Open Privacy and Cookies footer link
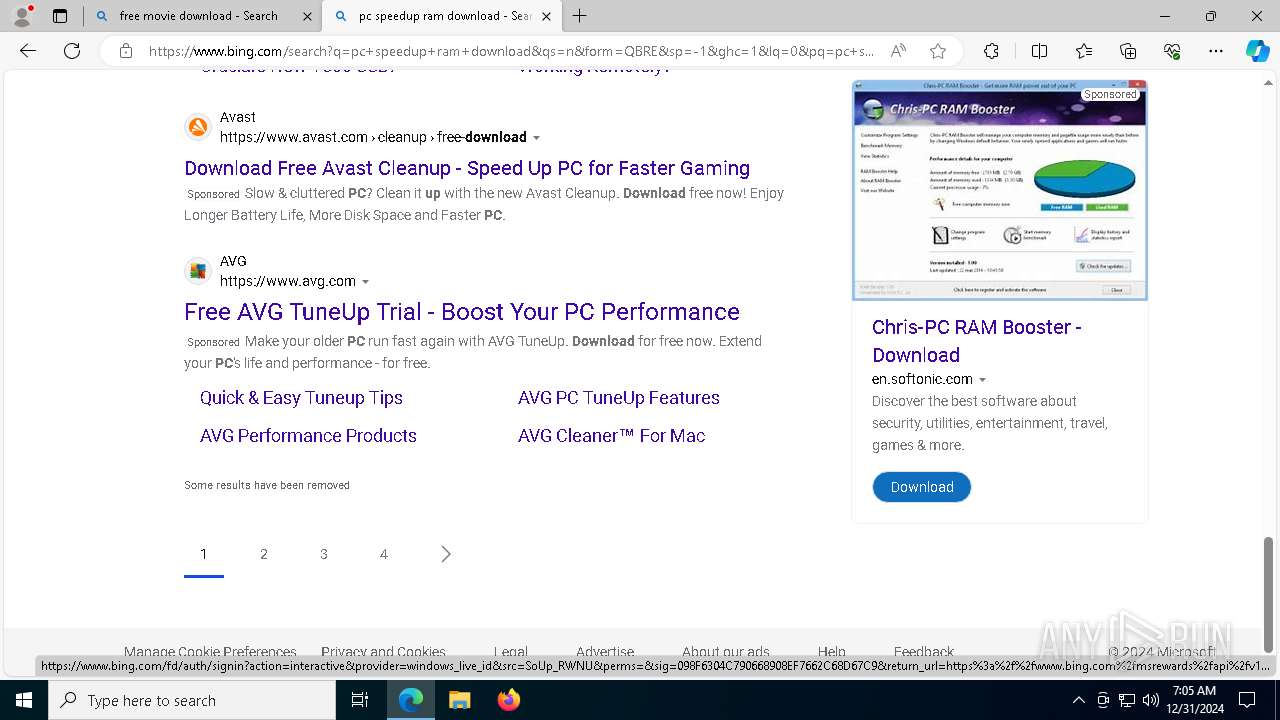 tap(383, 651)
